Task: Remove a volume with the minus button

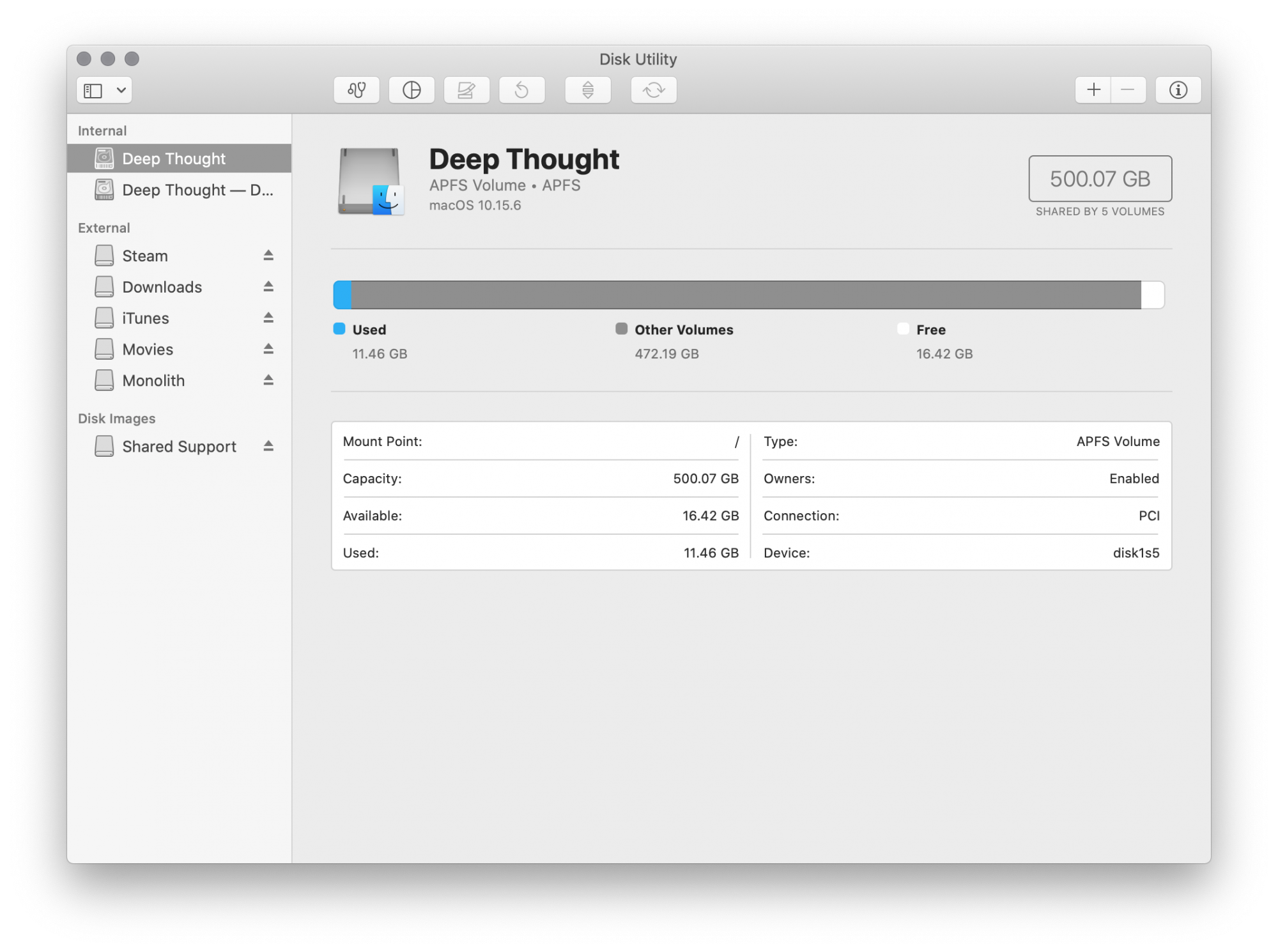Action: click(1128, 90)
